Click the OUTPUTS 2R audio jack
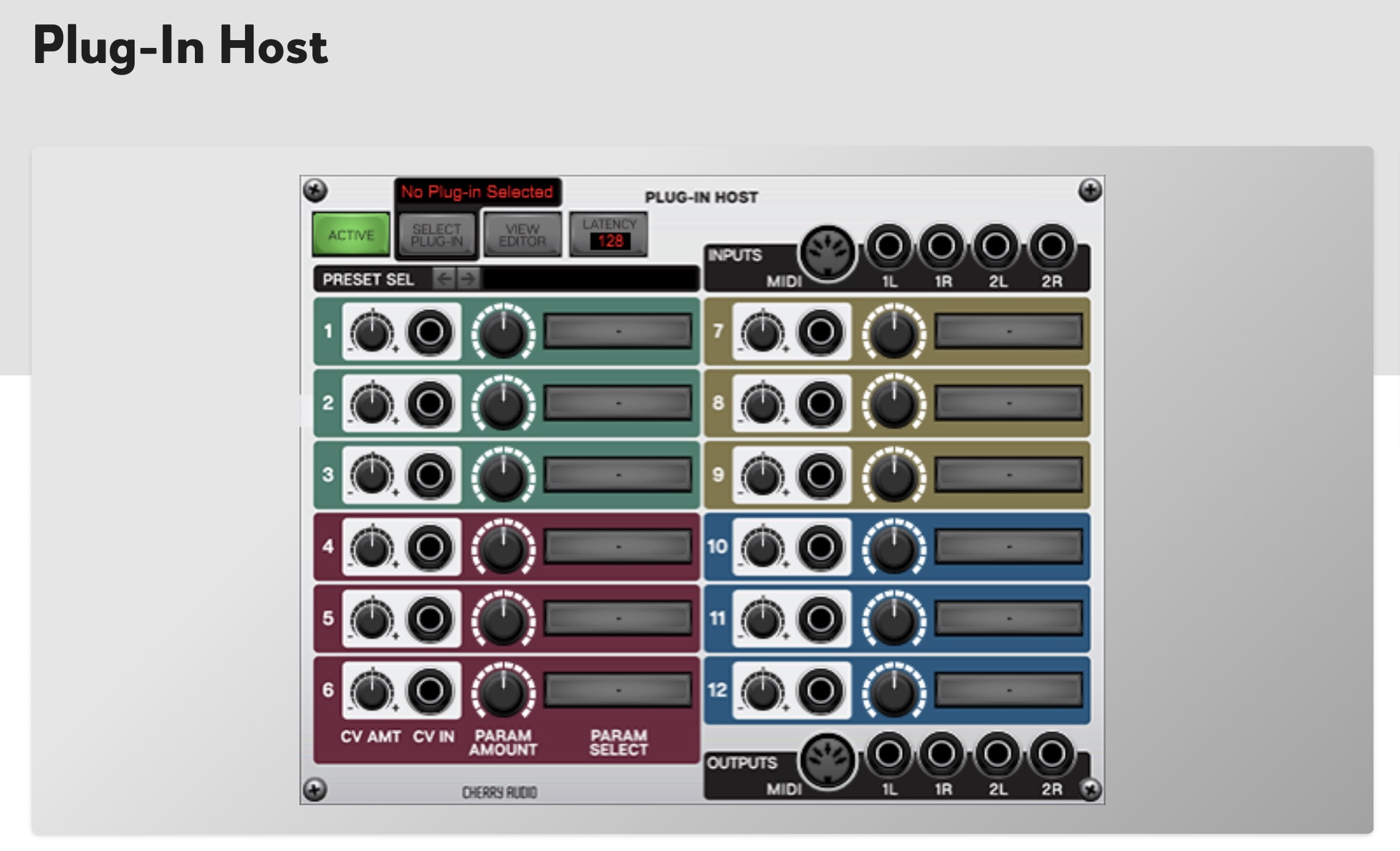The image size is (1400, 851). point(1051,754)
